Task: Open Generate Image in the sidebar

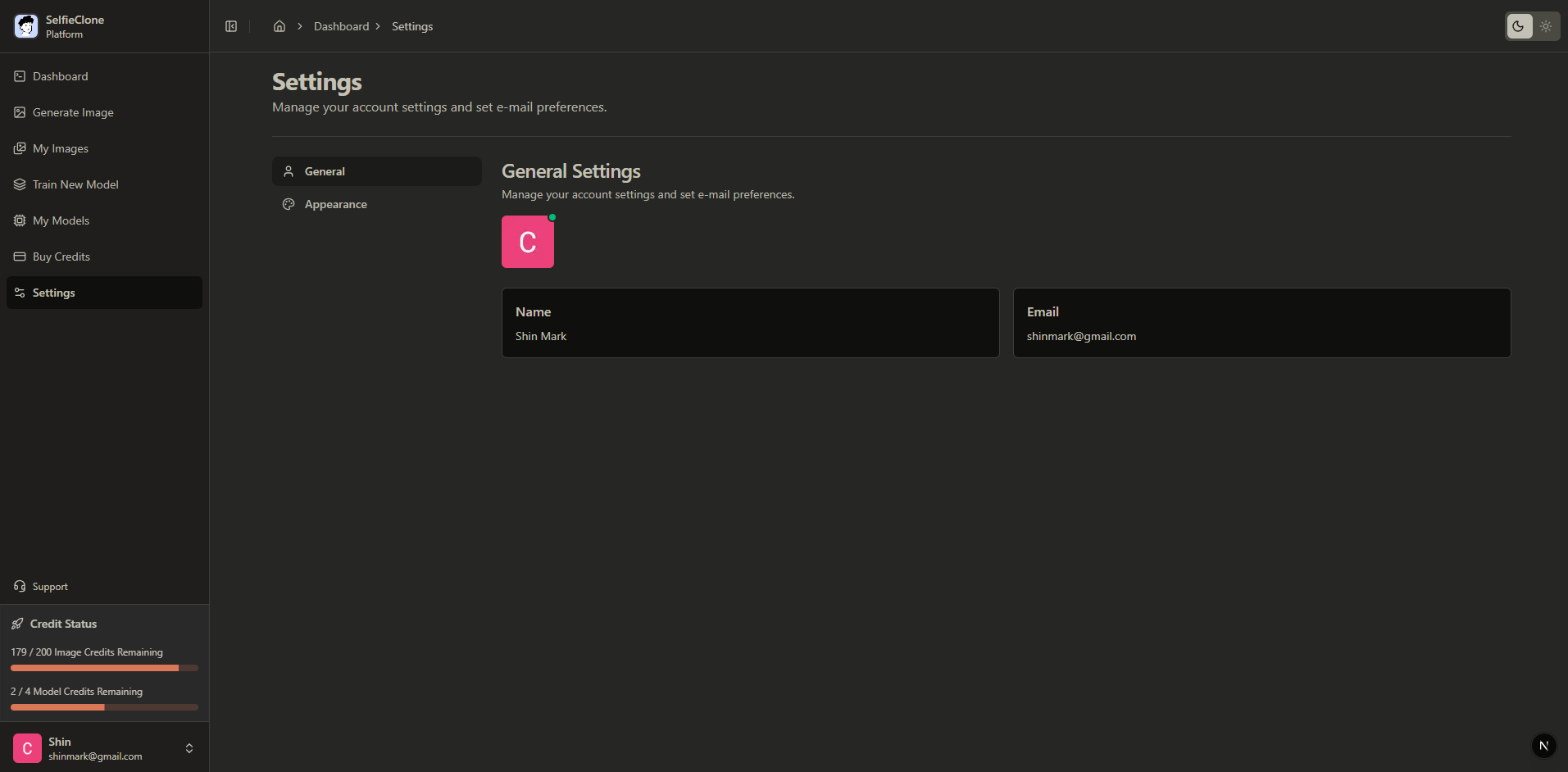Action: click(x=104, y=112)
